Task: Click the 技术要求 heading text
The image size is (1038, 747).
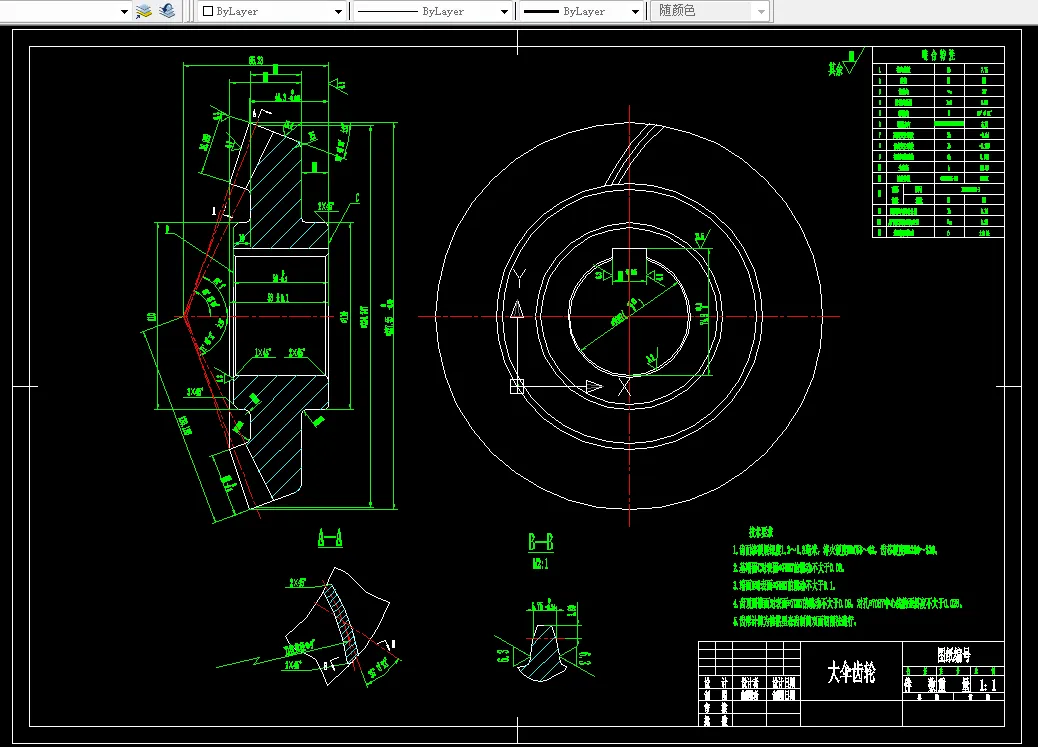Action: [x=761, y=532]
